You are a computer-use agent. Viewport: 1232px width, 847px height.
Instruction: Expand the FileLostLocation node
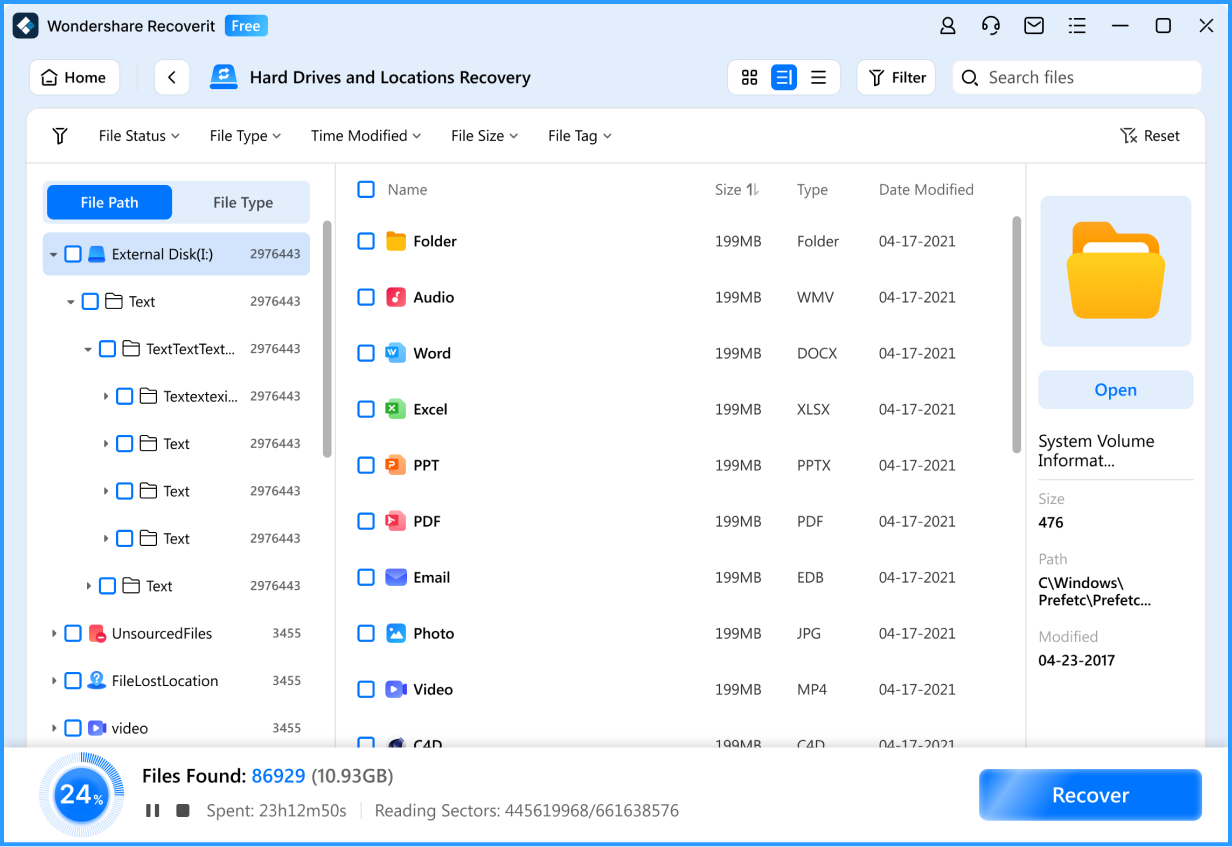coord(53,681)
